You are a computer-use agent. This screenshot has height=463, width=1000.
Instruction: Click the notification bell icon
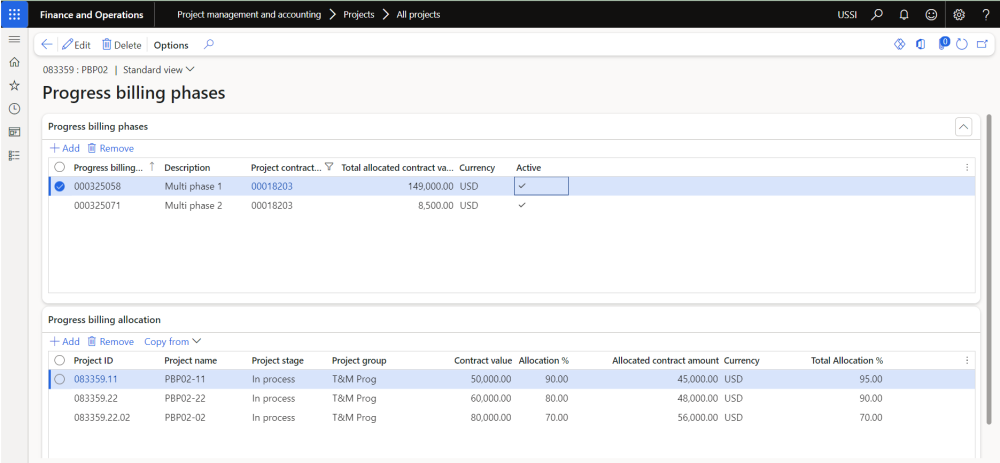(x=904, y=15)
